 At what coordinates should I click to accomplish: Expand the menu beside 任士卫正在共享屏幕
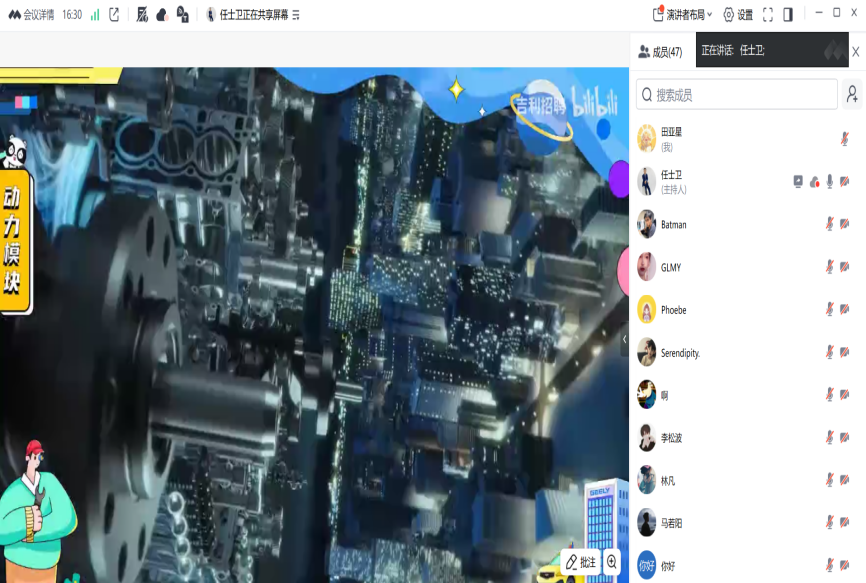pos(297,15)
